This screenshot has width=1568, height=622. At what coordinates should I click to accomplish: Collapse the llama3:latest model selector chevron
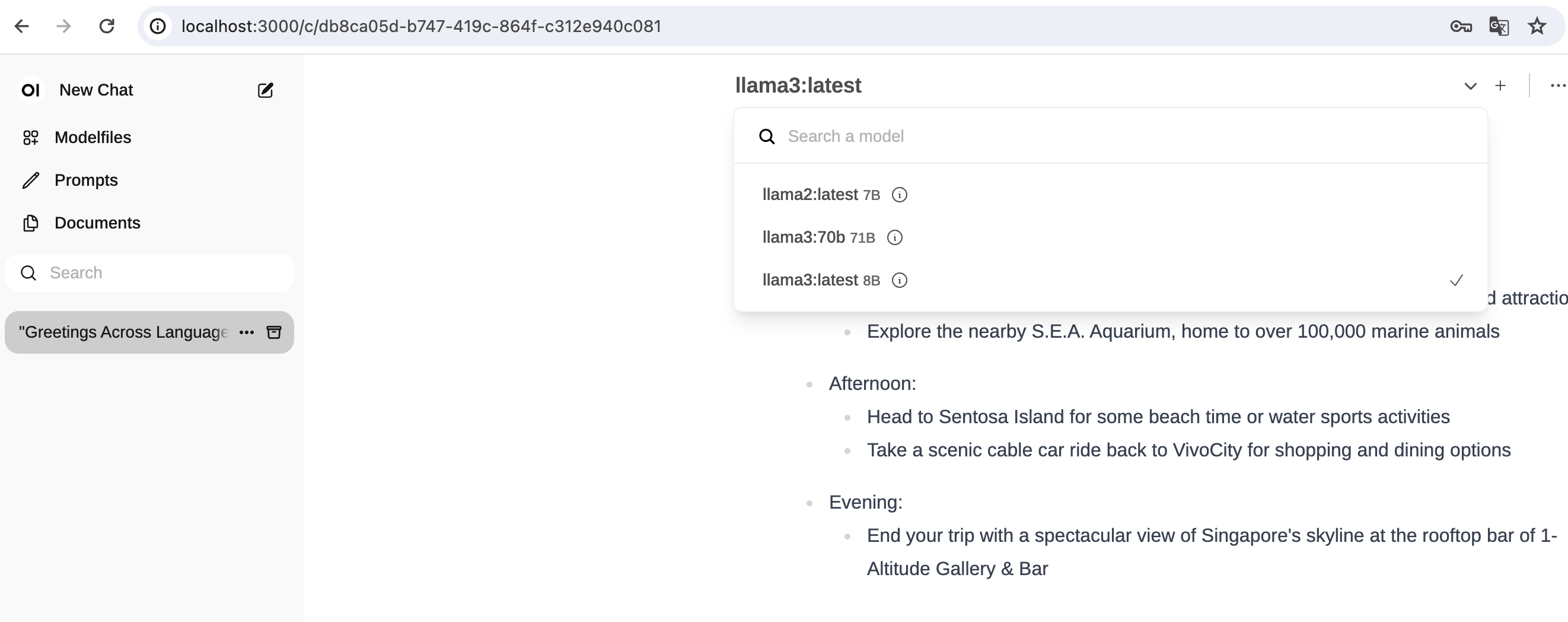1470,86
